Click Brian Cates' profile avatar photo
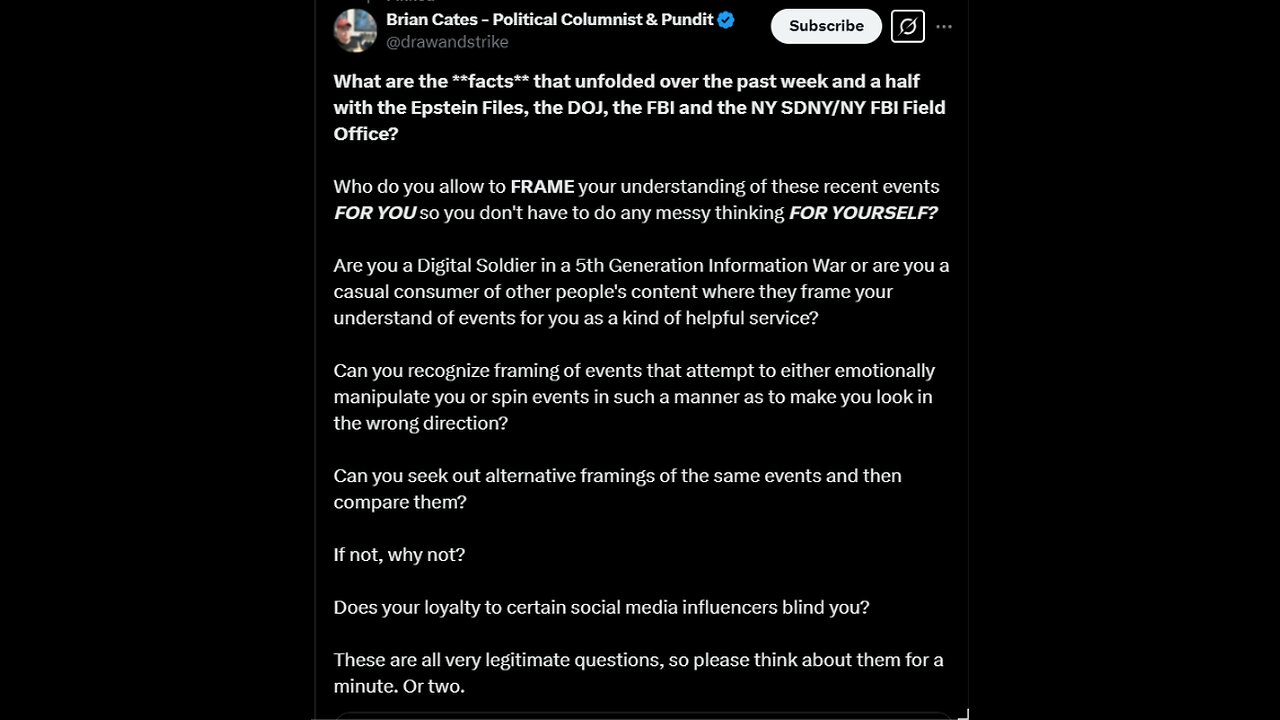 click(x=355, y=30)
